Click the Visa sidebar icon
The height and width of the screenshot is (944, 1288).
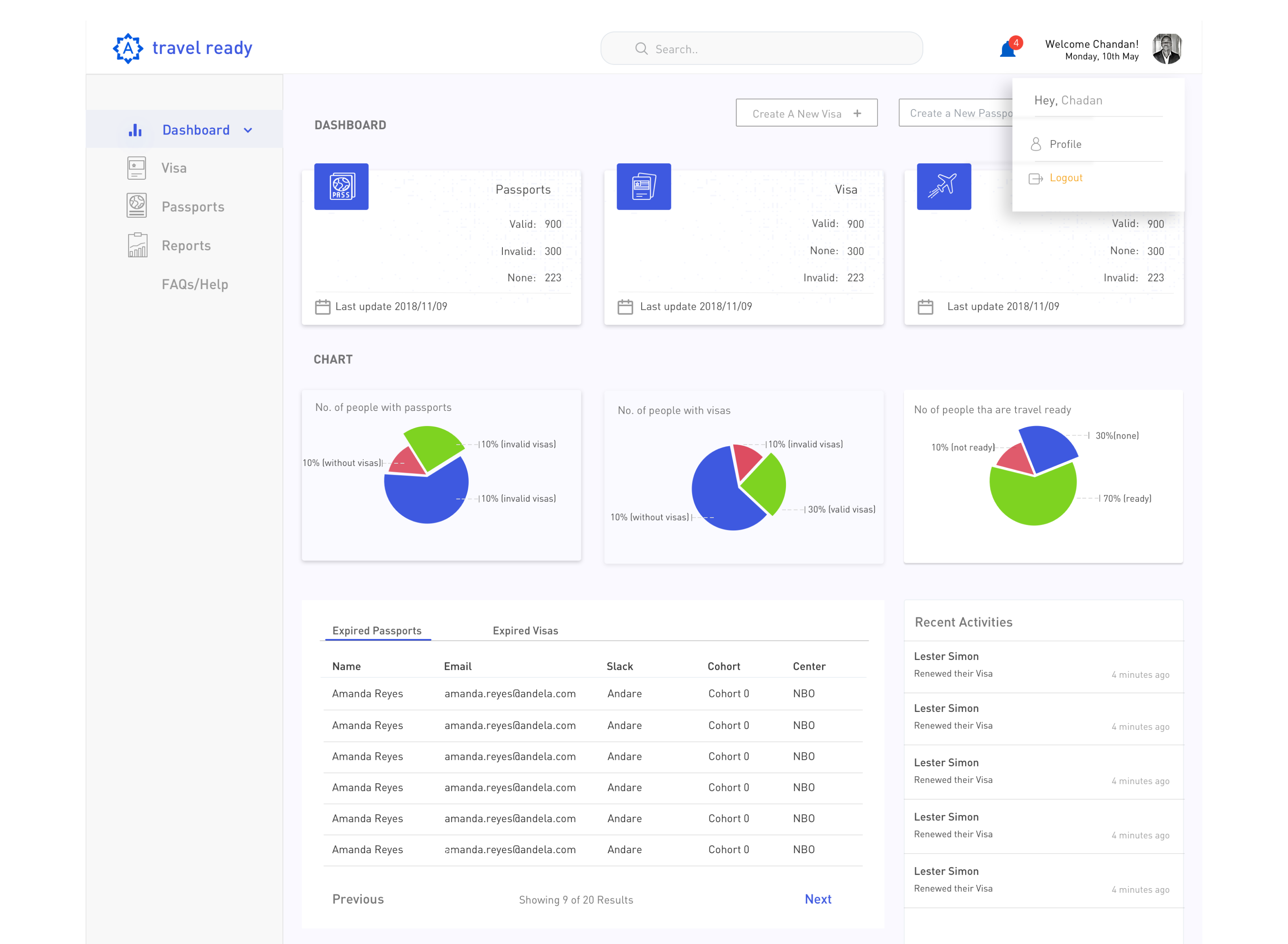pyautogui.click(x=136, y=168)
